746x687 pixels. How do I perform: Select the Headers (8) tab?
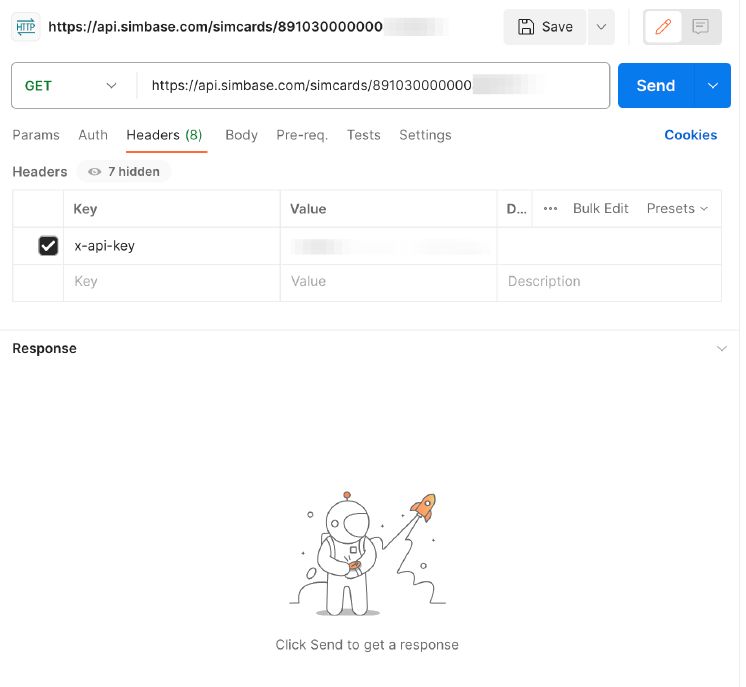pyautogui.click(x=165, y=135)
